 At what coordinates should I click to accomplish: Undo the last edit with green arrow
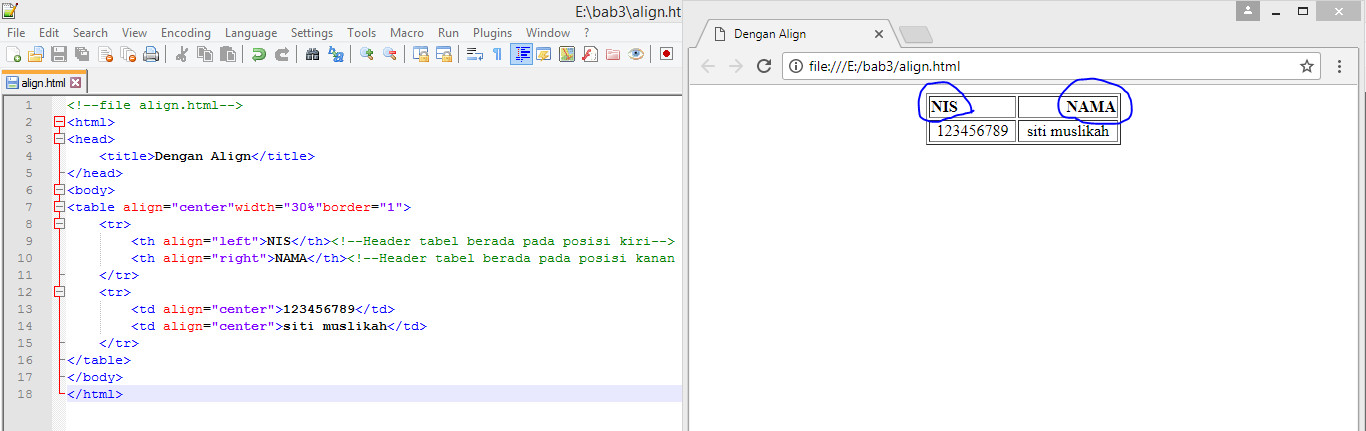tap(259, 54)
